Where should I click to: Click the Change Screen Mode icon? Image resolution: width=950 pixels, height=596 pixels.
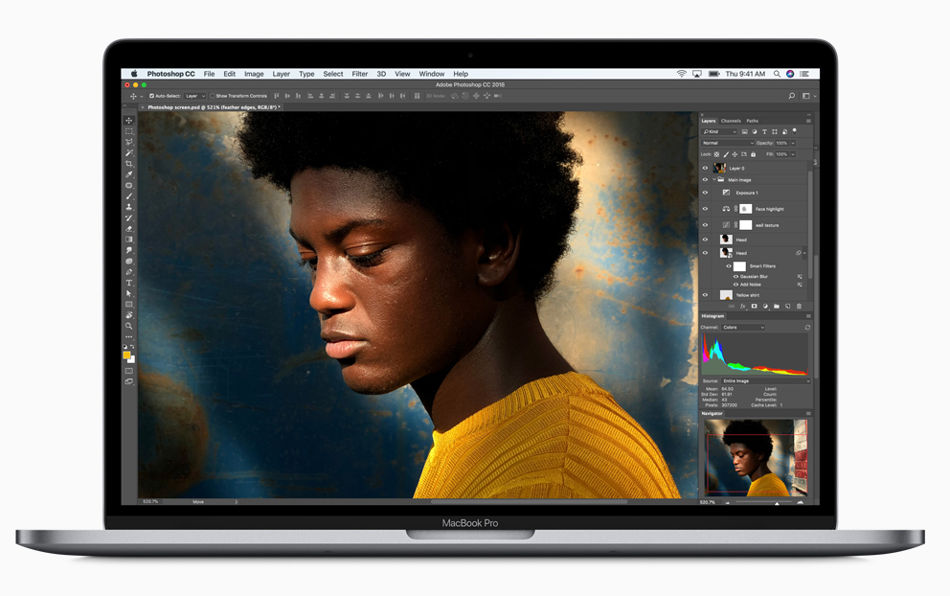point(128,382)
